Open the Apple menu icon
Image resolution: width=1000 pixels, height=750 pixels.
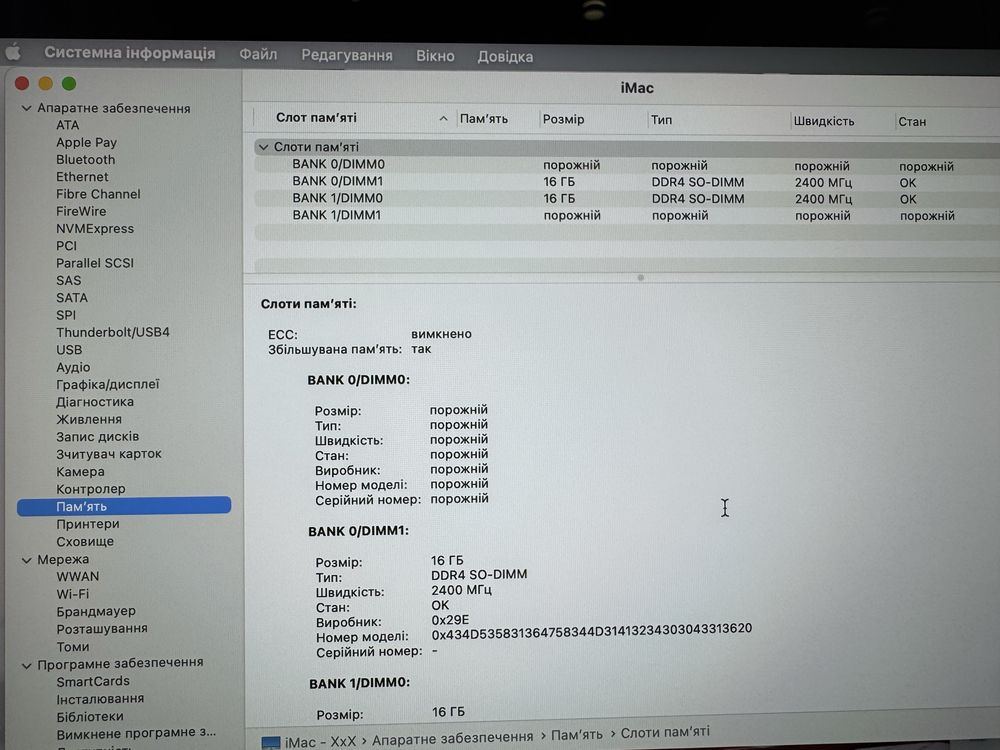[x=13, y=52]
